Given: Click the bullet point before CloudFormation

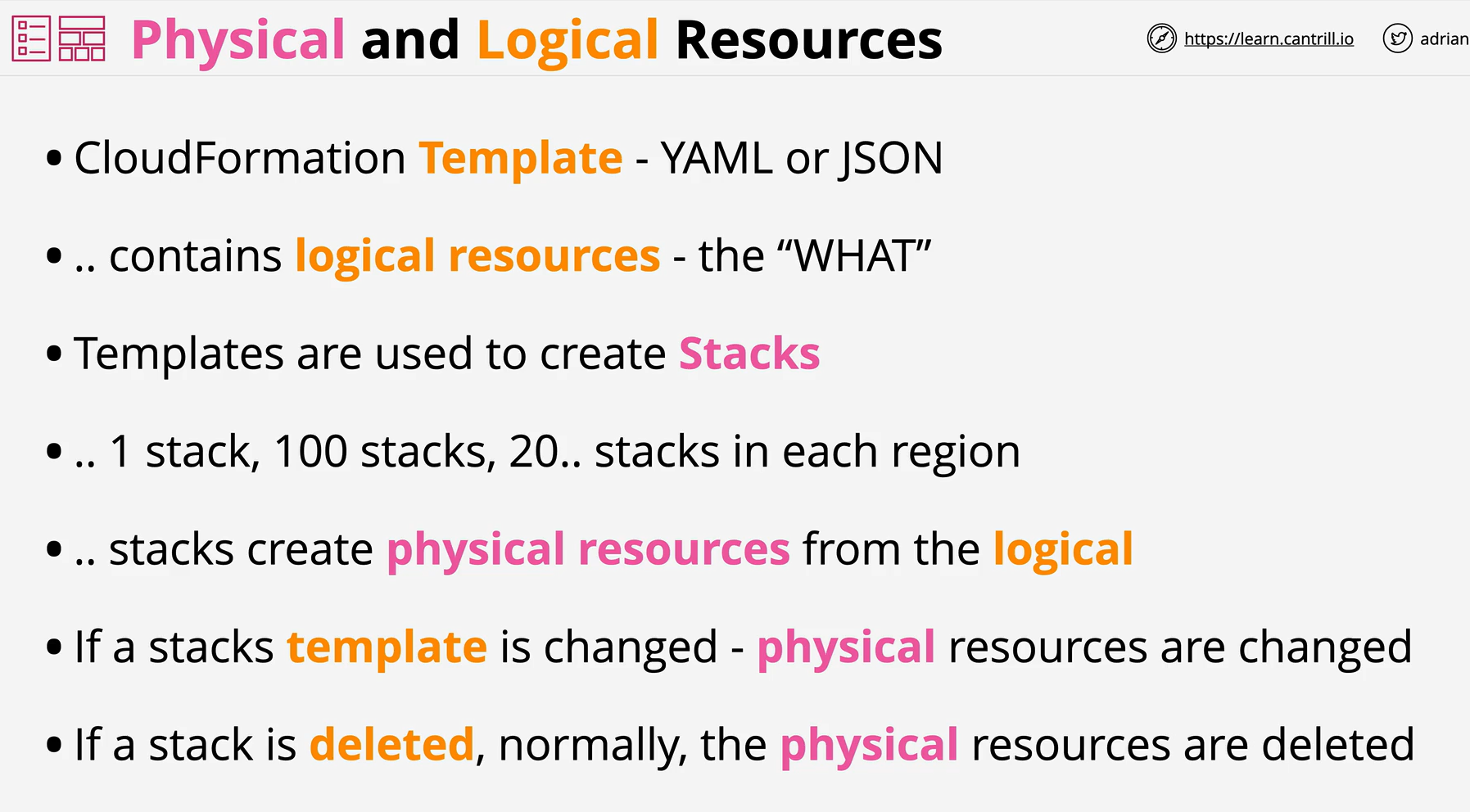Looking at the screenshot, I should point(54,158).
